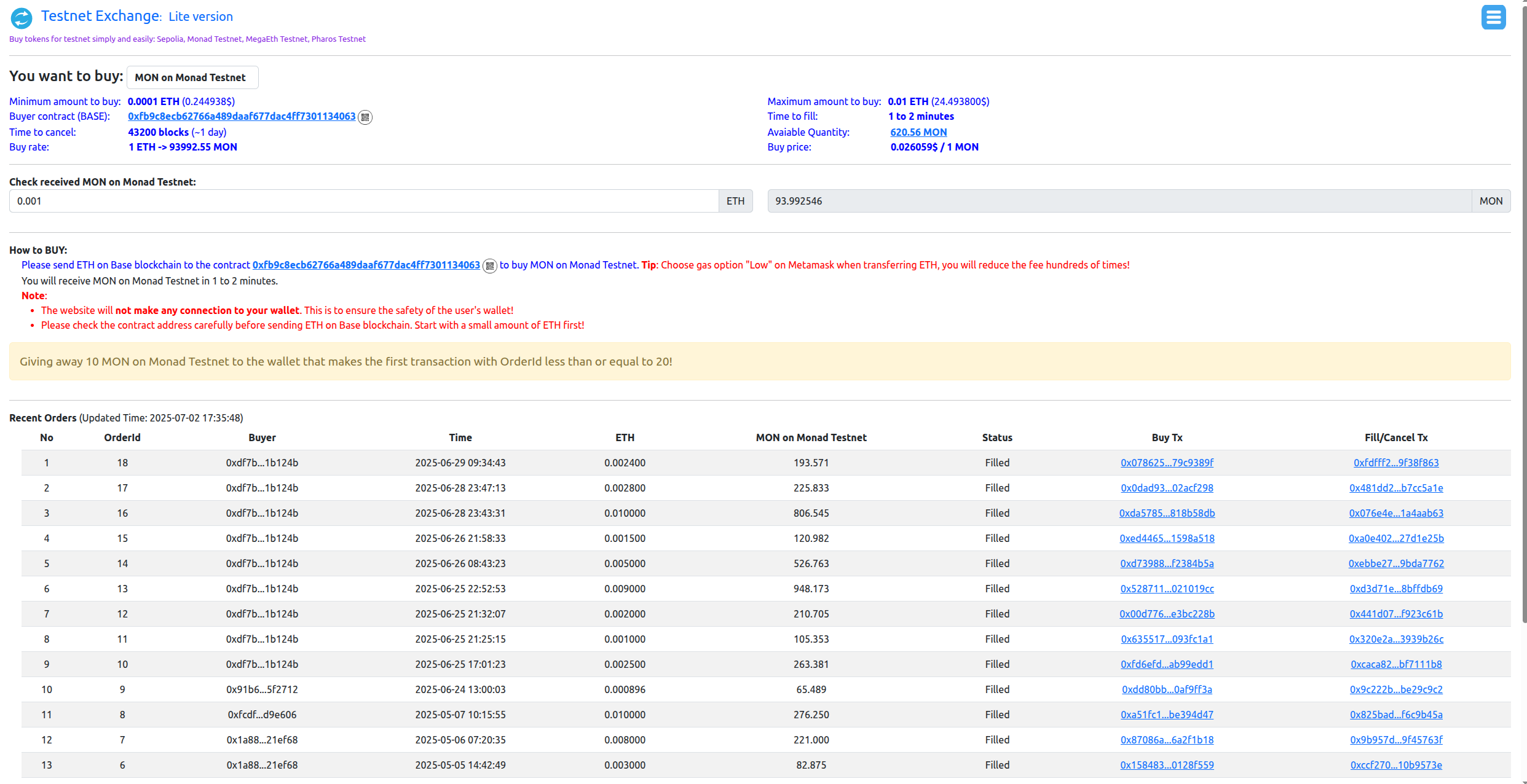The image size is (1527, 784).
Task: Open Fill Tx 0x9b957d...9f45763f link
Action: 1396,740
